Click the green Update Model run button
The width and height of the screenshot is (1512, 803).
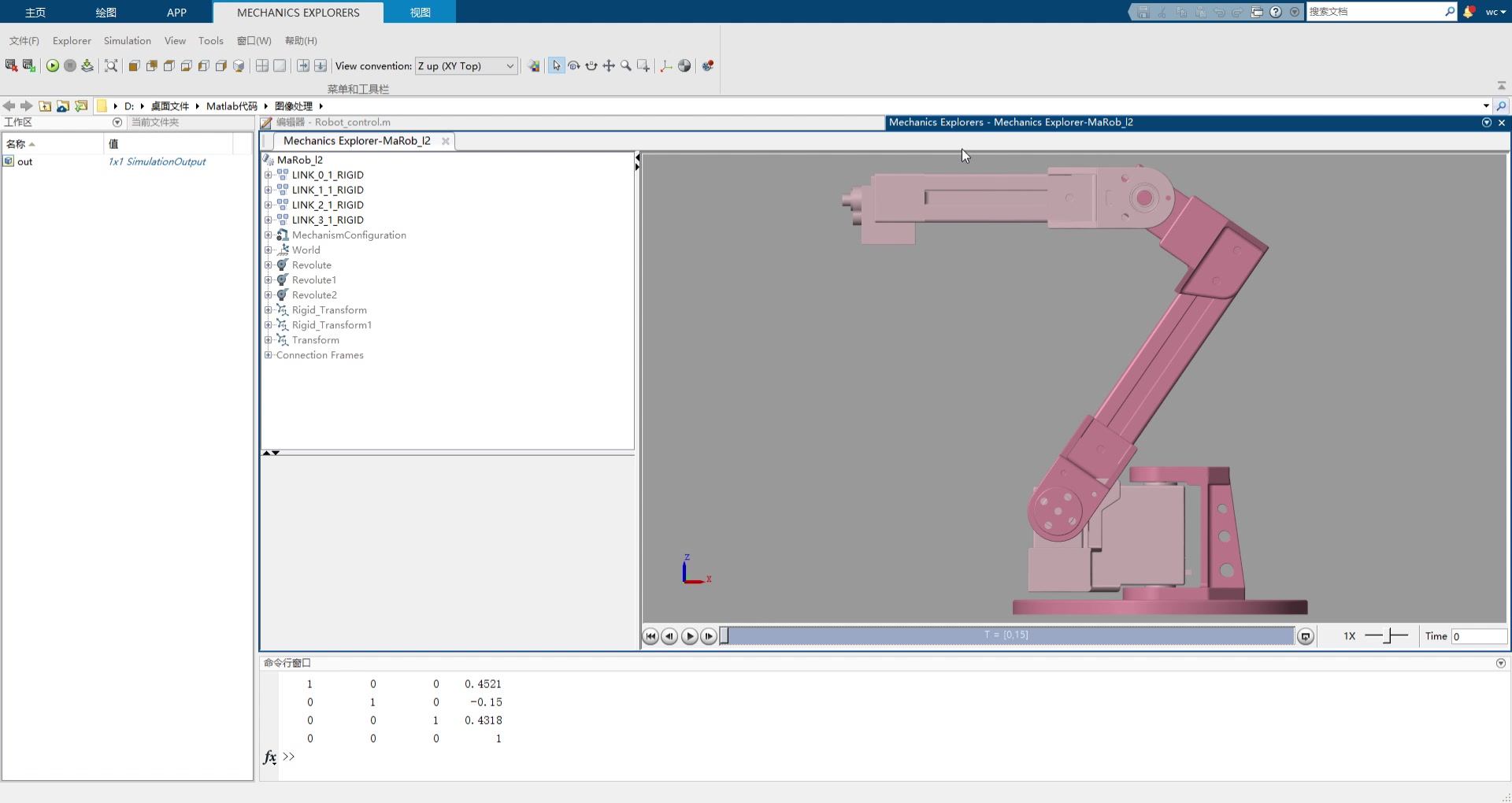(53, 66)
